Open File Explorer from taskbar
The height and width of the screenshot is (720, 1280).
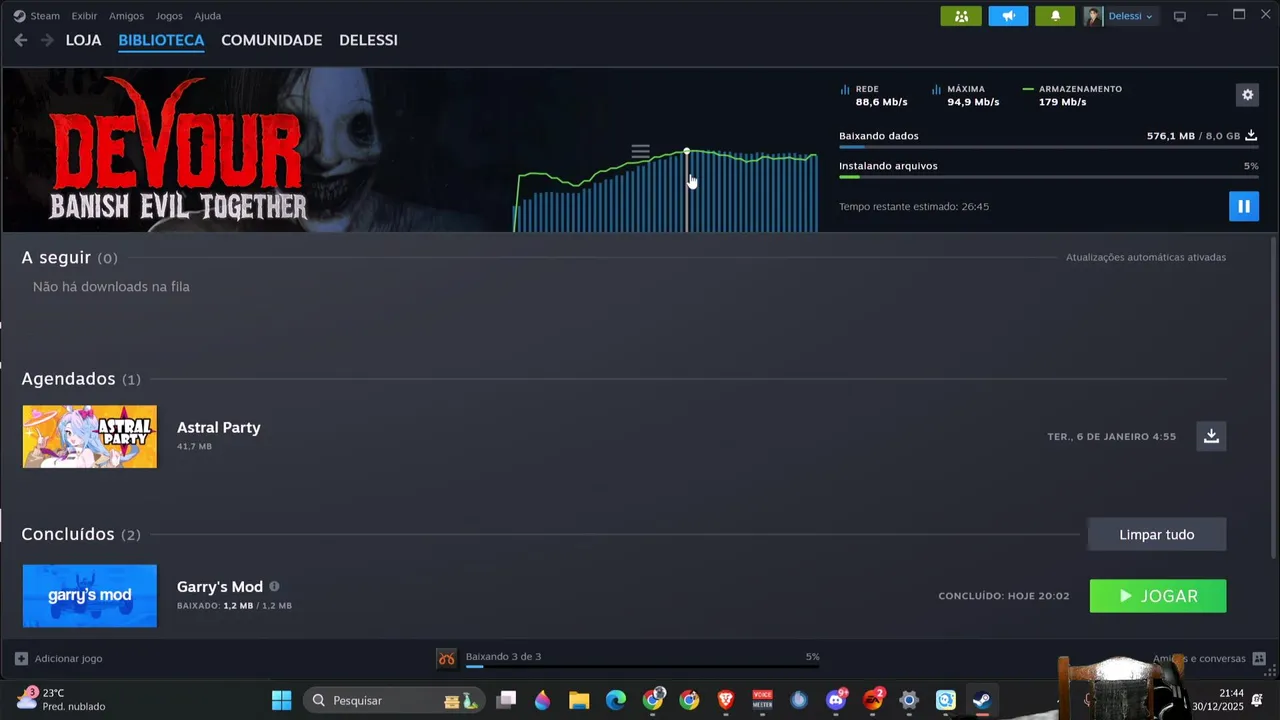(x=579, y=700)
